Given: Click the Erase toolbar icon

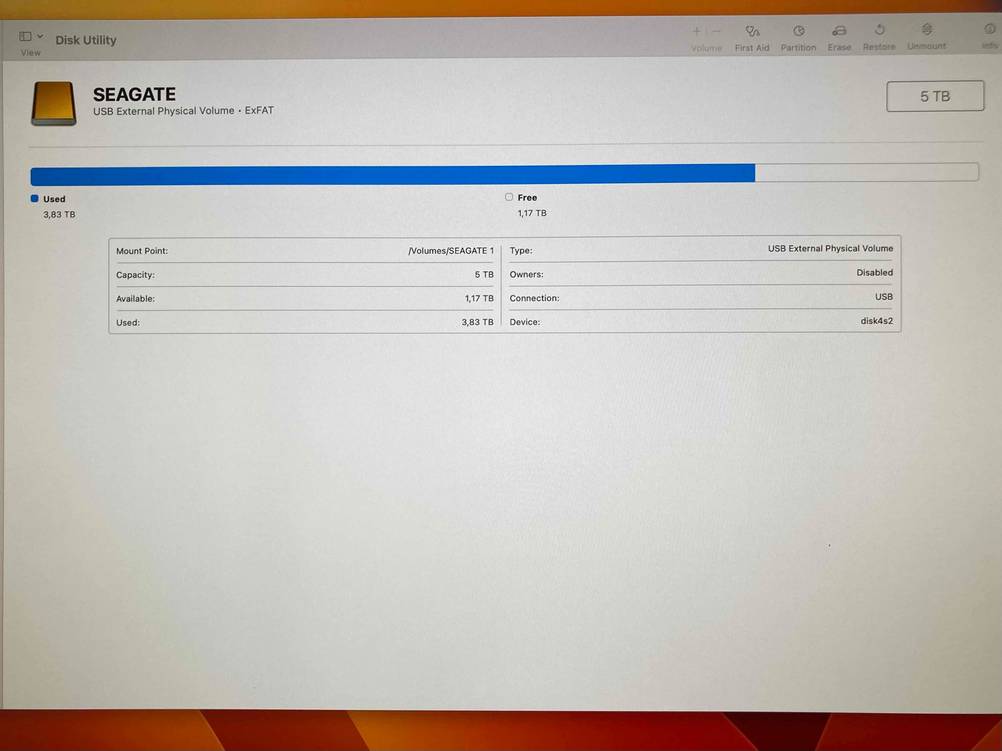Looking at the screenshot, I should (x=839, y=33).
